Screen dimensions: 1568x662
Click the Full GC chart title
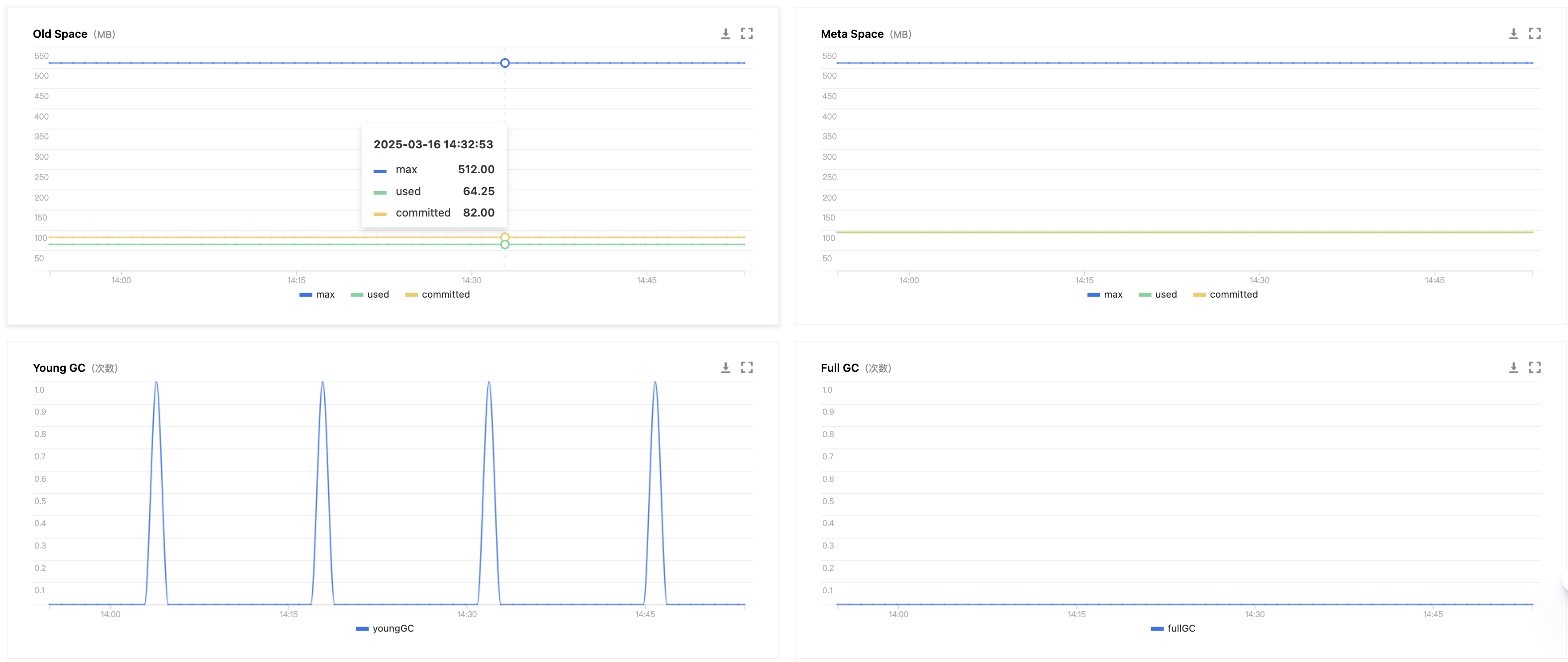coord(839,368)
